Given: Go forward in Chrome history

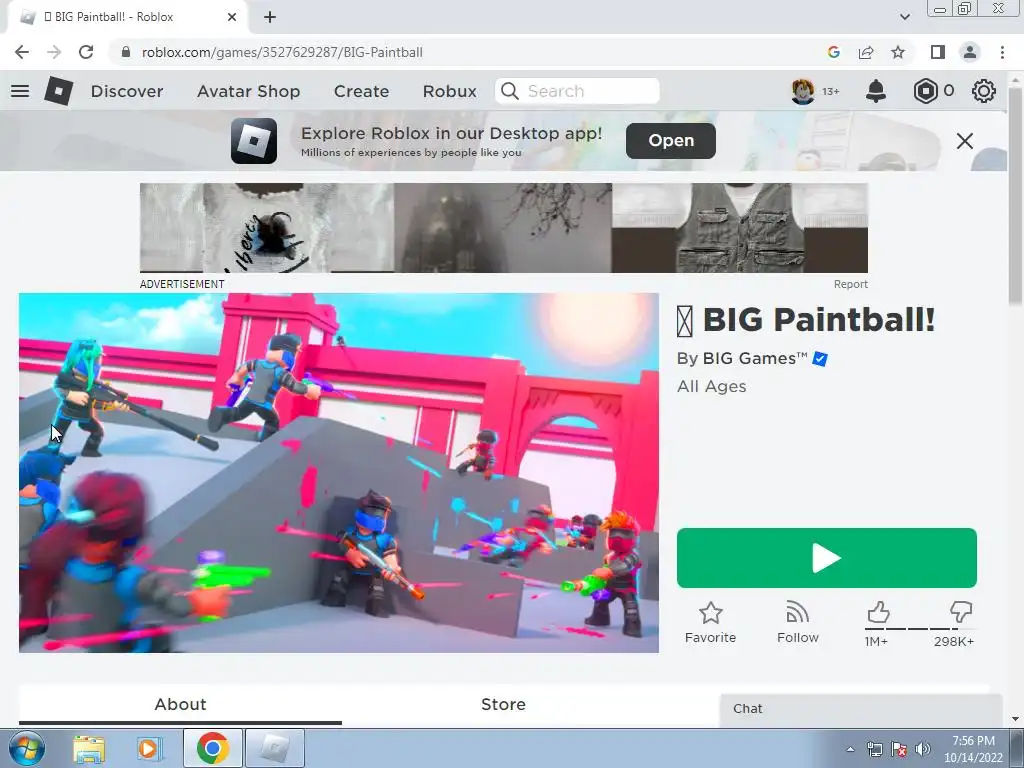Looking at the screenshot, I should point(54,52).
